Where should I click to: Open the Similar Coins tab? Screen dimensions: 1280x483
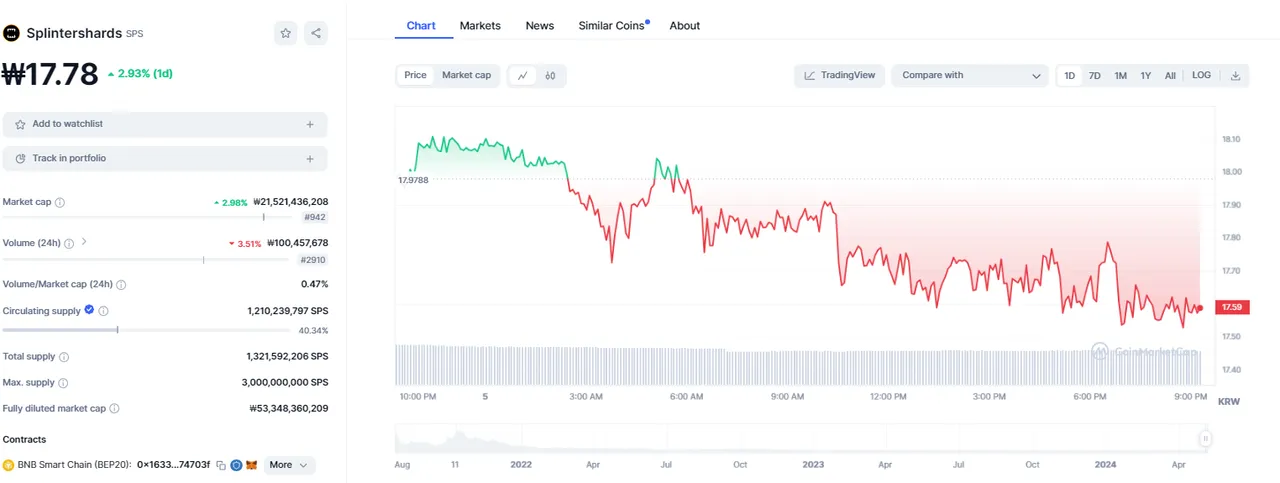coord(612,25)
